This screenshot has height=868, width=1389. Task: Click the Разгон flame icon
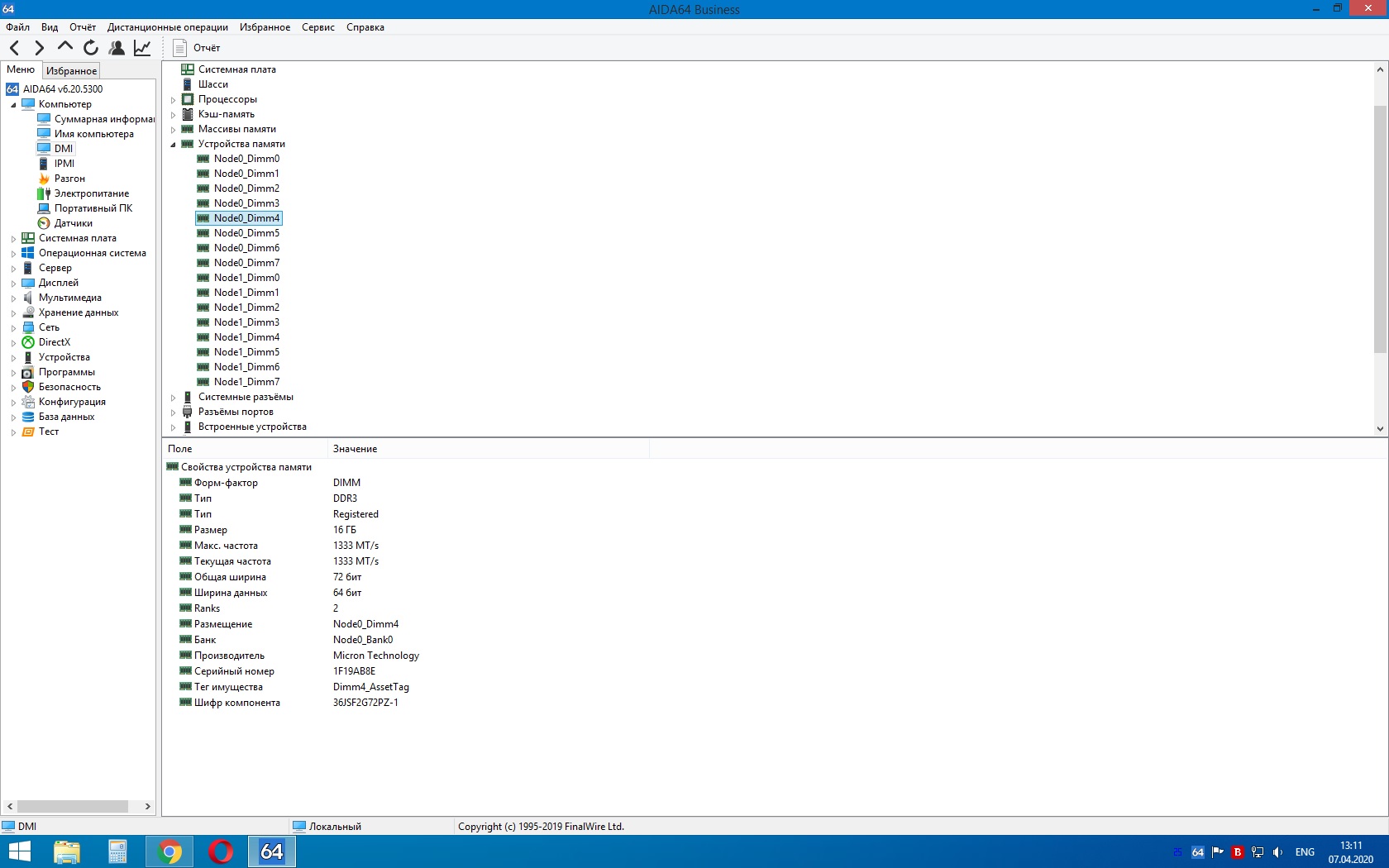[44, 179]
